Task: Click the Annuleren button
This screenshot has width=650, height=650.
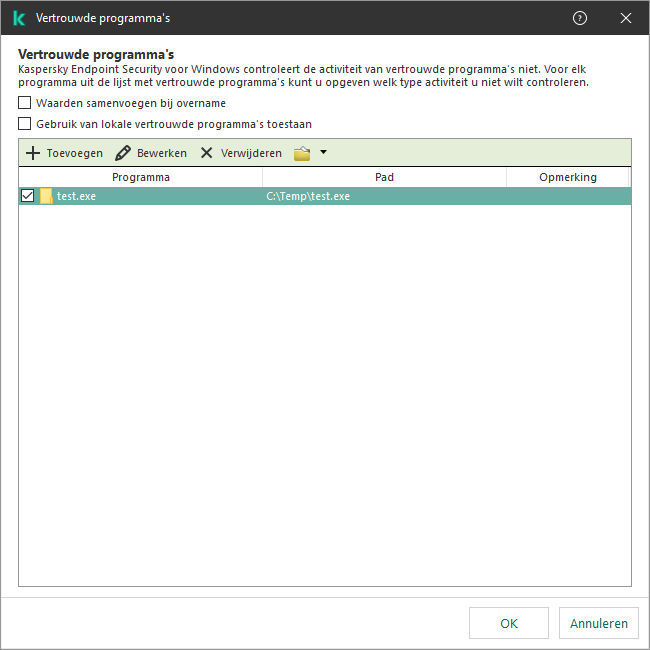Action: [599, 623]
